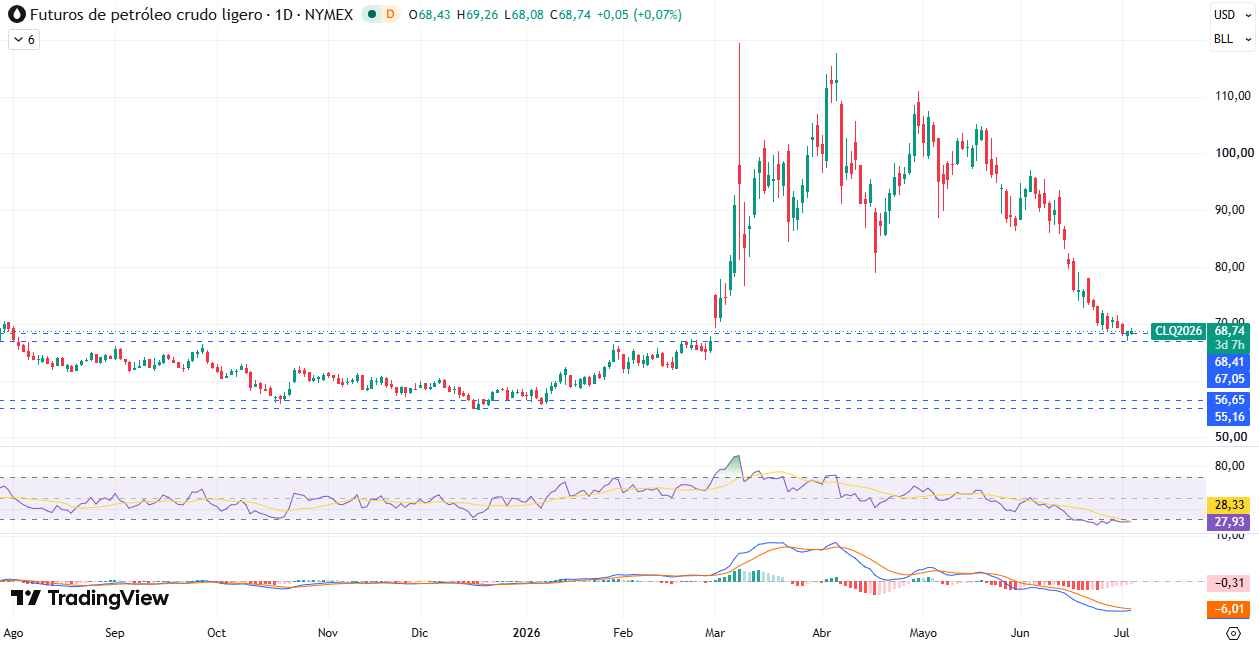Screen dimensions: 1259x645
Task: Click the 56,65 blue line price label
Action: (x=1229, y=400)
